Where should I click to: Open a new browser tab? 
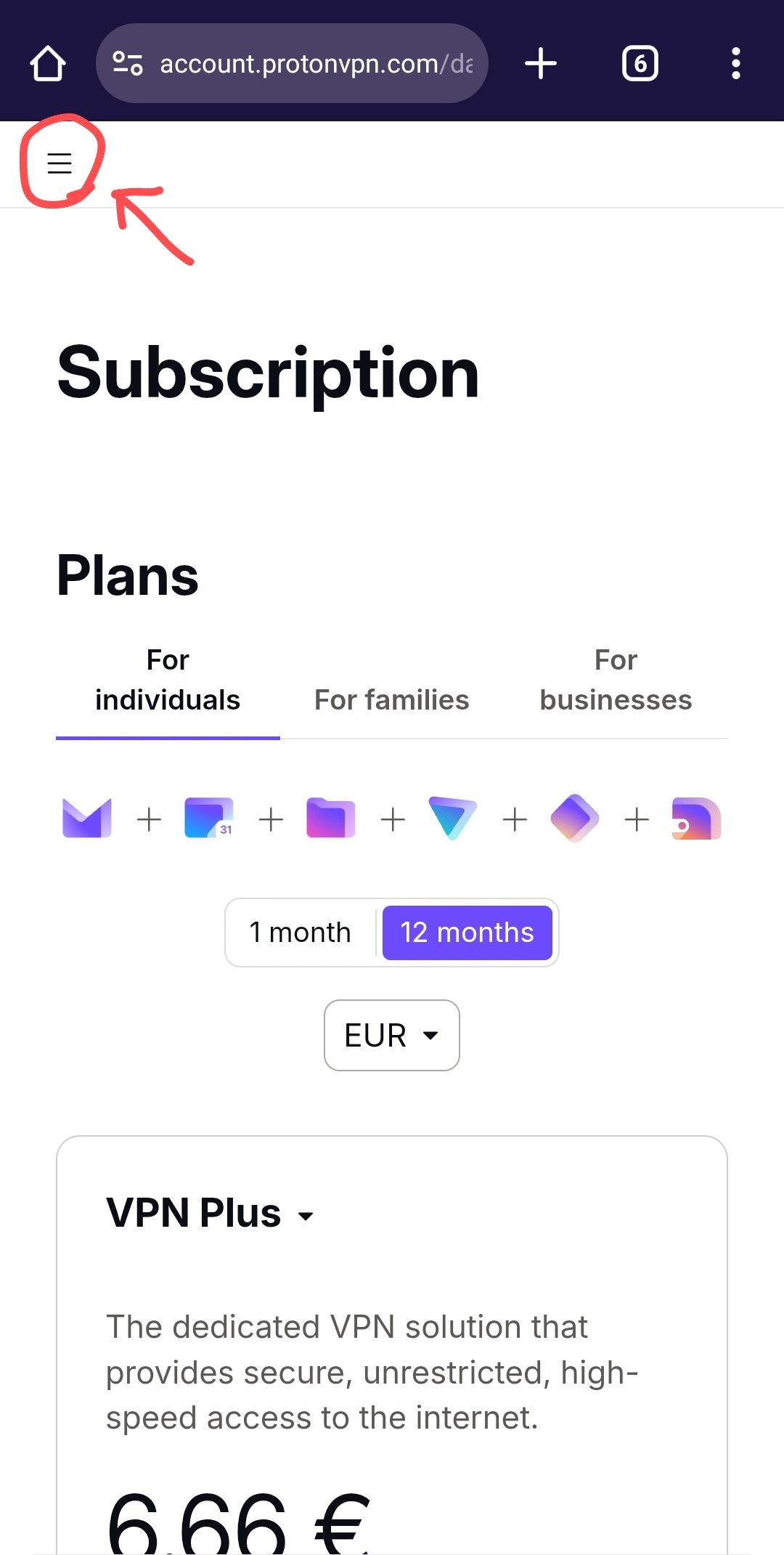pyautogui.click(x=541, y=62)
